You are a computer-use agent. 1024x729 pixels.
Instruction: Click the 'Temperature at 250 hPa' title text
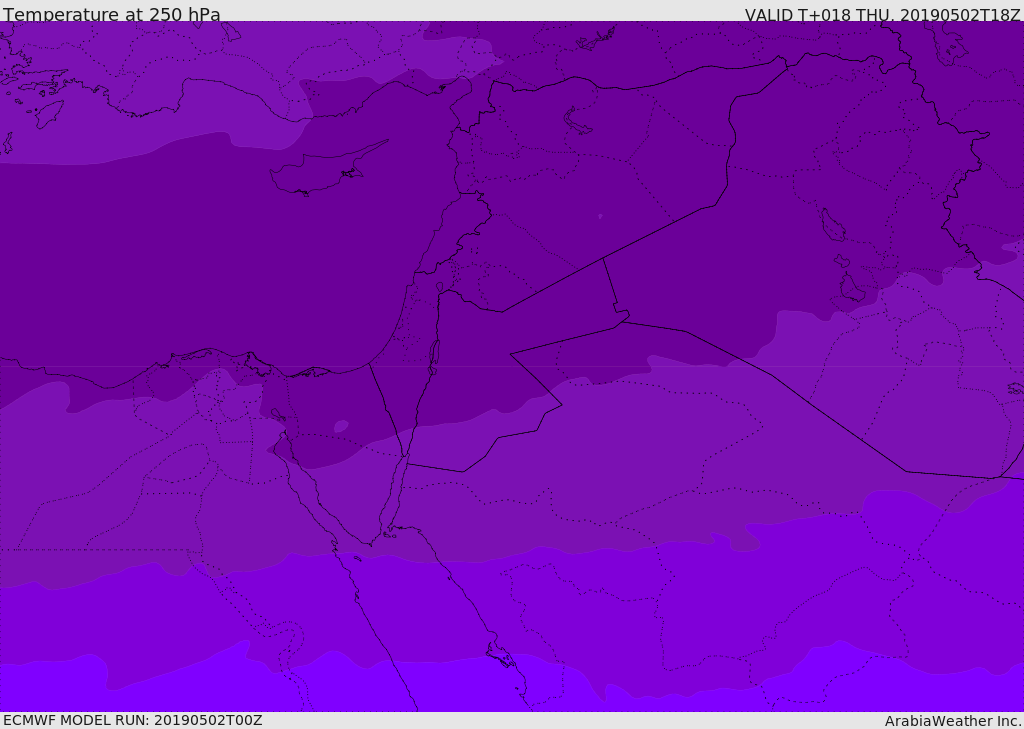[112, 14]
